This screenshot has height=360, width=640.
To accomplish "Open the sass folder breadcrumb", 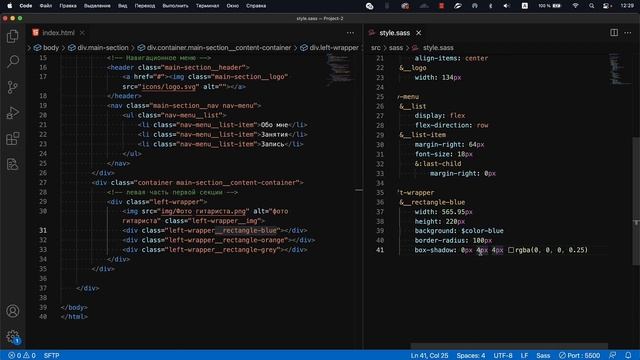I will [396, 48].
